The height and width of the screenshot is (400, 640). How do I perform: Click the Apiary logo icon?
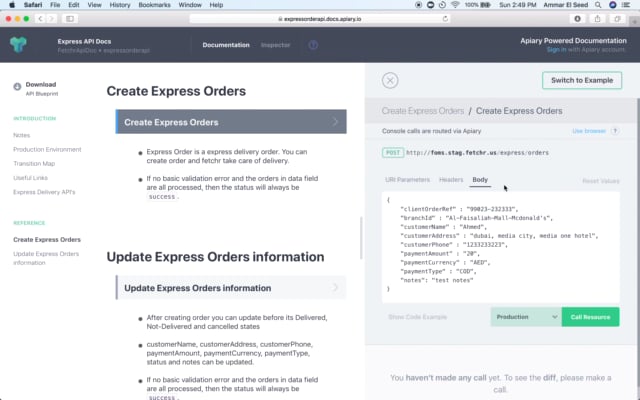pos(18,44)
